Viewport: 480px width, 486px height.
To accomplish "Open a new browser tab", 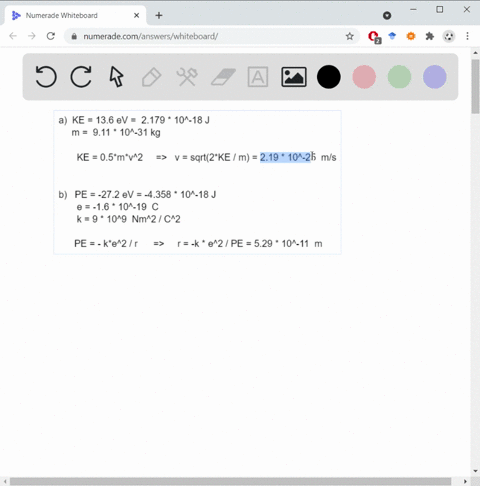I will [x=159, y=15].
